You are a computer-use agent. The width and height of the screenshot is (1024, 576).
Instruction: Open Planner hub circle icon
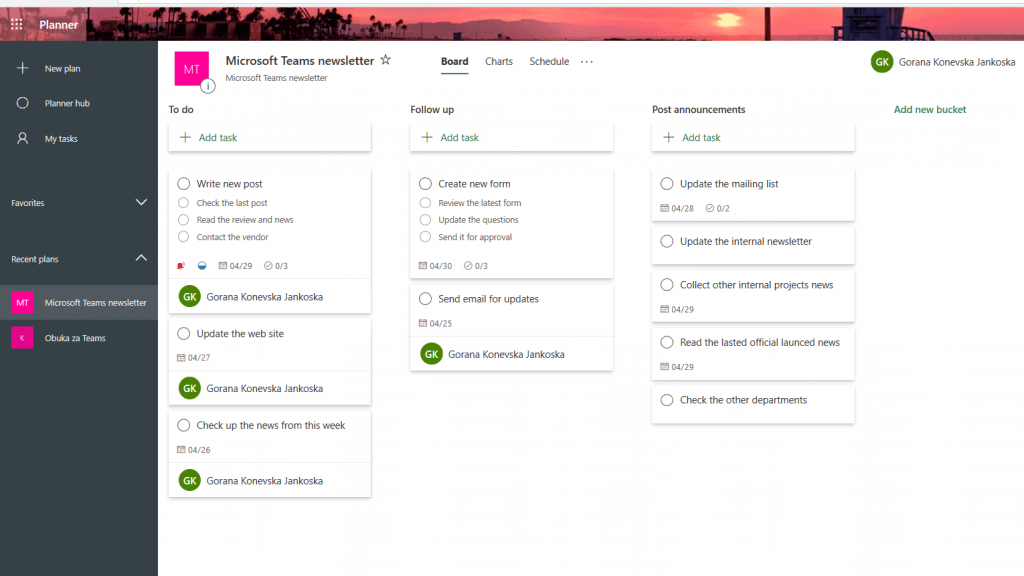coord(22,103)
